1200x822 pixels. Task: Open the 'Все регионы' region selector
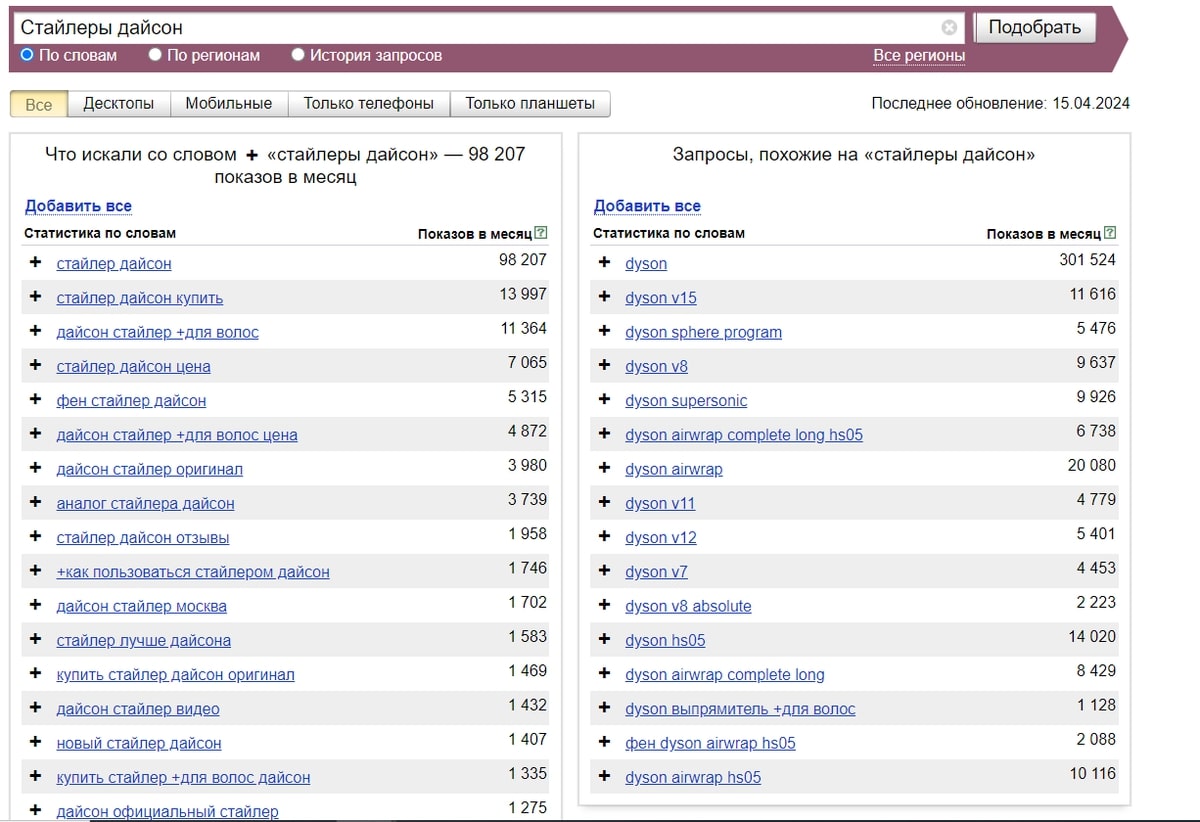919,56
